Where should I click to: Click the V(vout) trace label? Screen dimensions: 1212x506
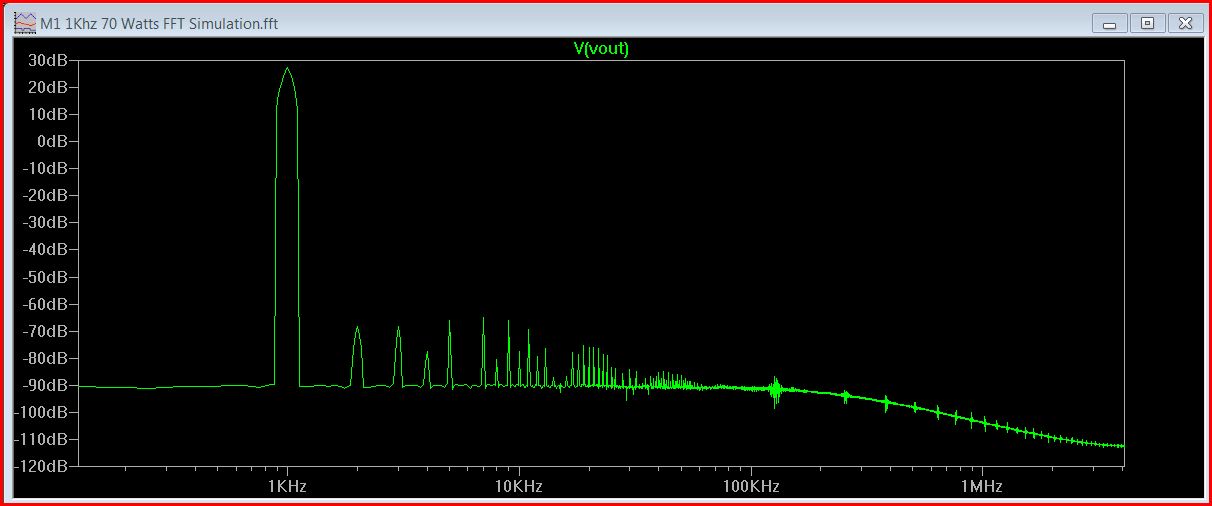(600, 48)
